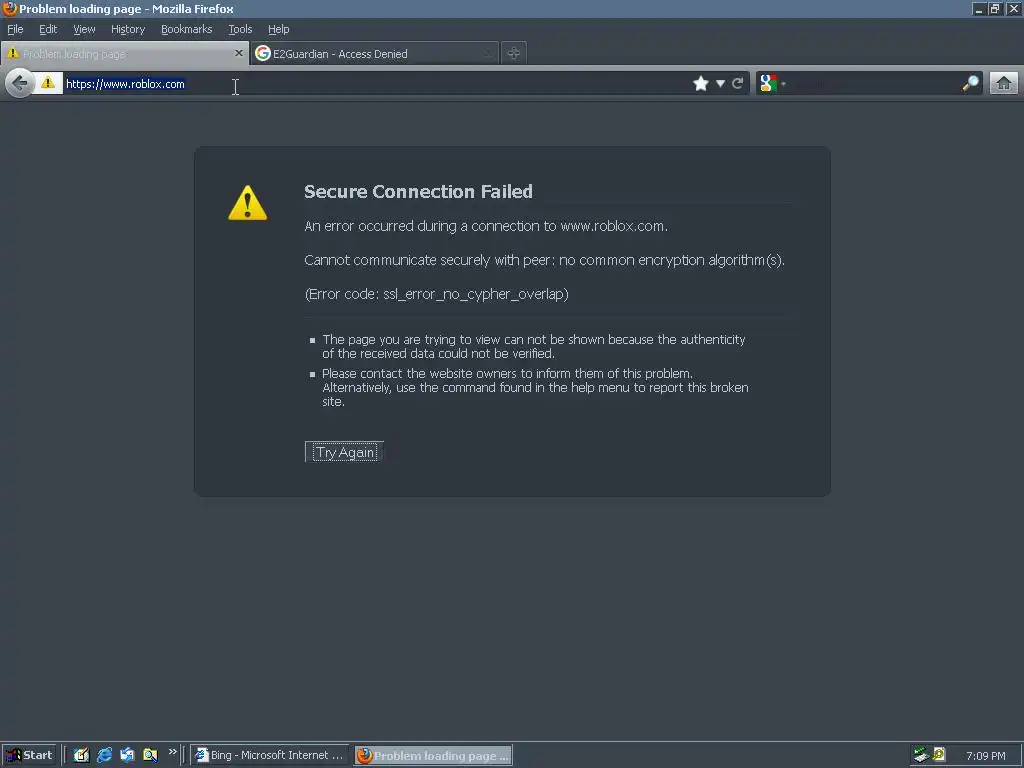The height and width of the screenshot is (768, 1024).
Task: Go to the home page icon
Action: [x=1004, y=84]
